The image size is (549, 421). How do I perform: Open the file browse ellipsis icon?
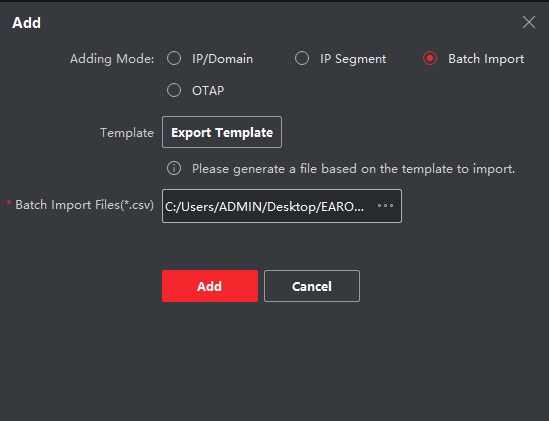click(385, 206)
